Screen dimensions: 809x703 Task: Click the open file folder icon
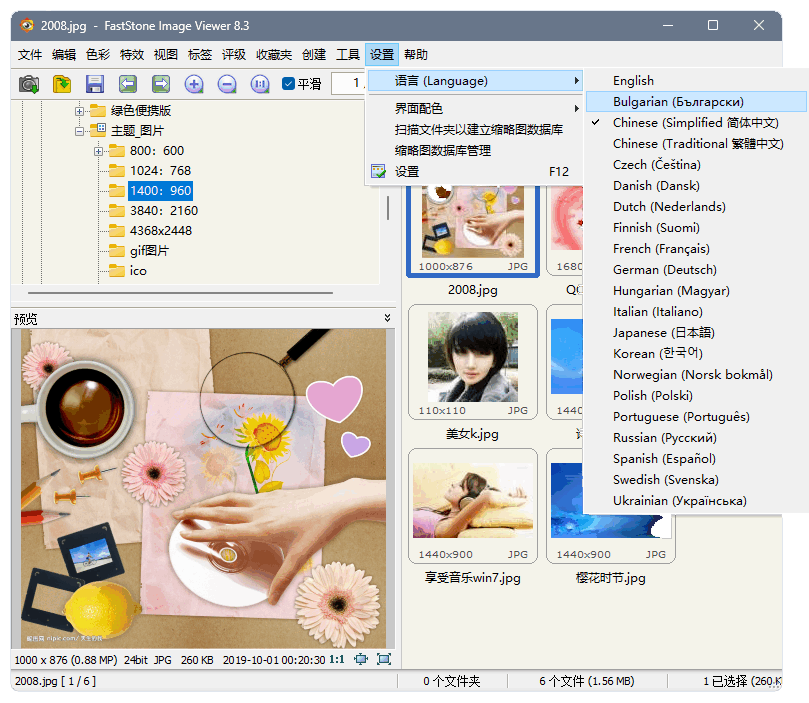click(x=62, y=84)
